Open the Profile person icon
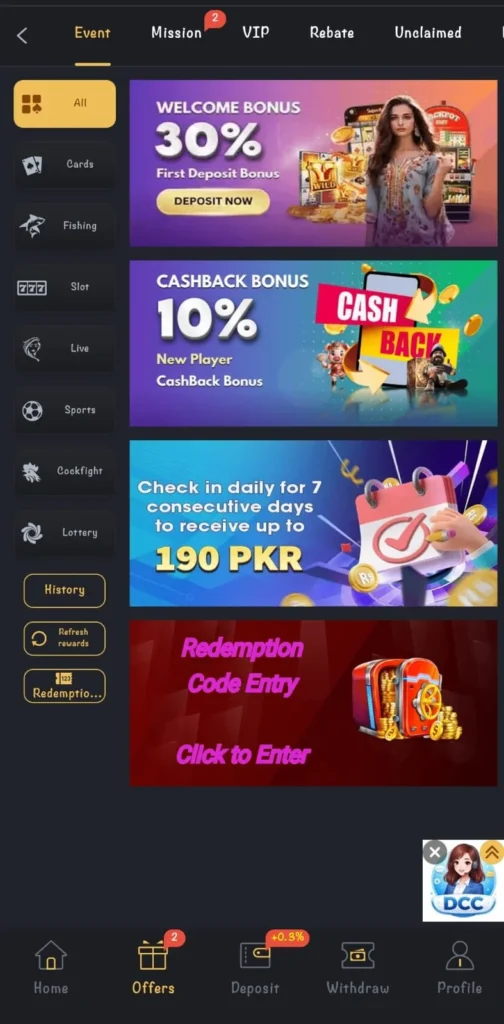Screen dimensions: 504x1024 click(x=460, y=955)
